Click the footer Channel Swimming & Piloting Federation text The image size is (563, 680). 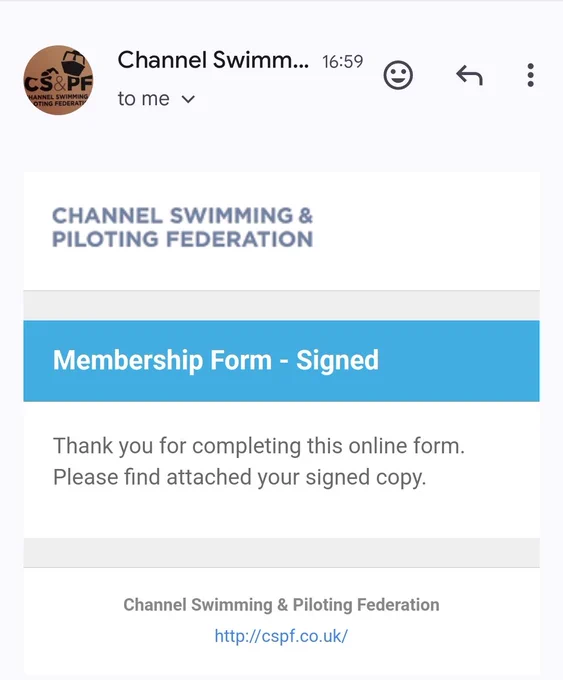[281, 605]
